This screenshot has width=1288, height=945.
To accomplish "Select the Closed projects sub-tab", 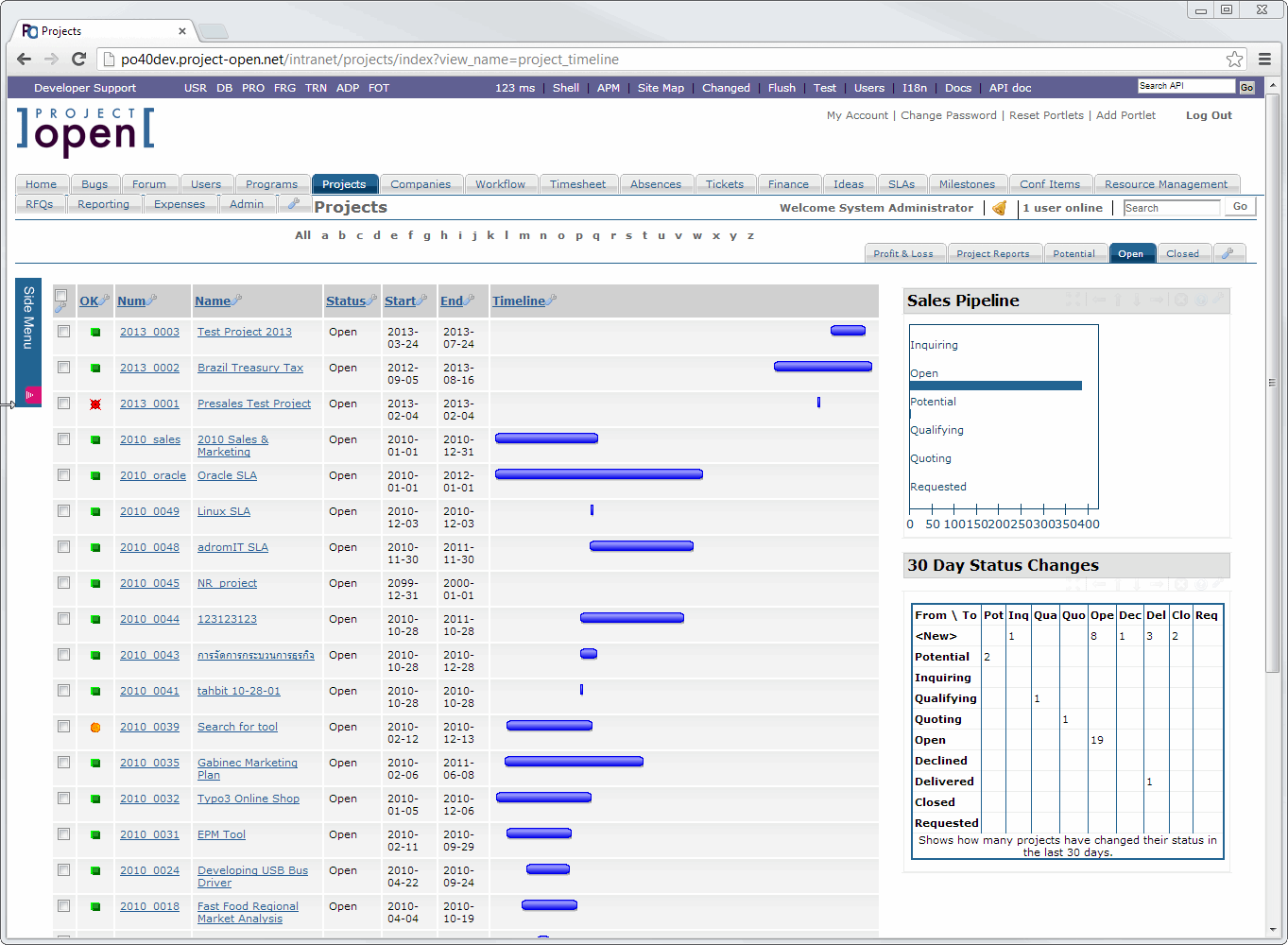I will [x=1182, y=253].
